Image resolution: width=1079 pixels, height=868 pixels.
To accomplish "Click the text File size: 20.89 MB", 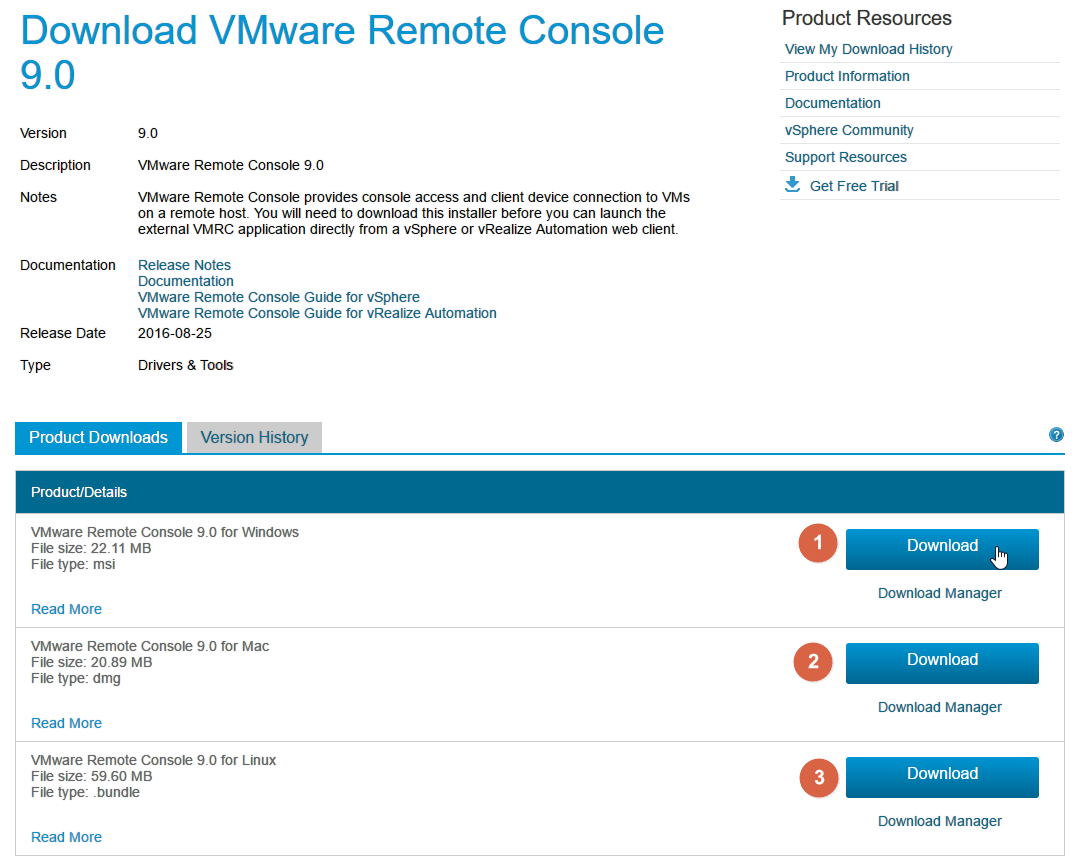I will 92,662.
